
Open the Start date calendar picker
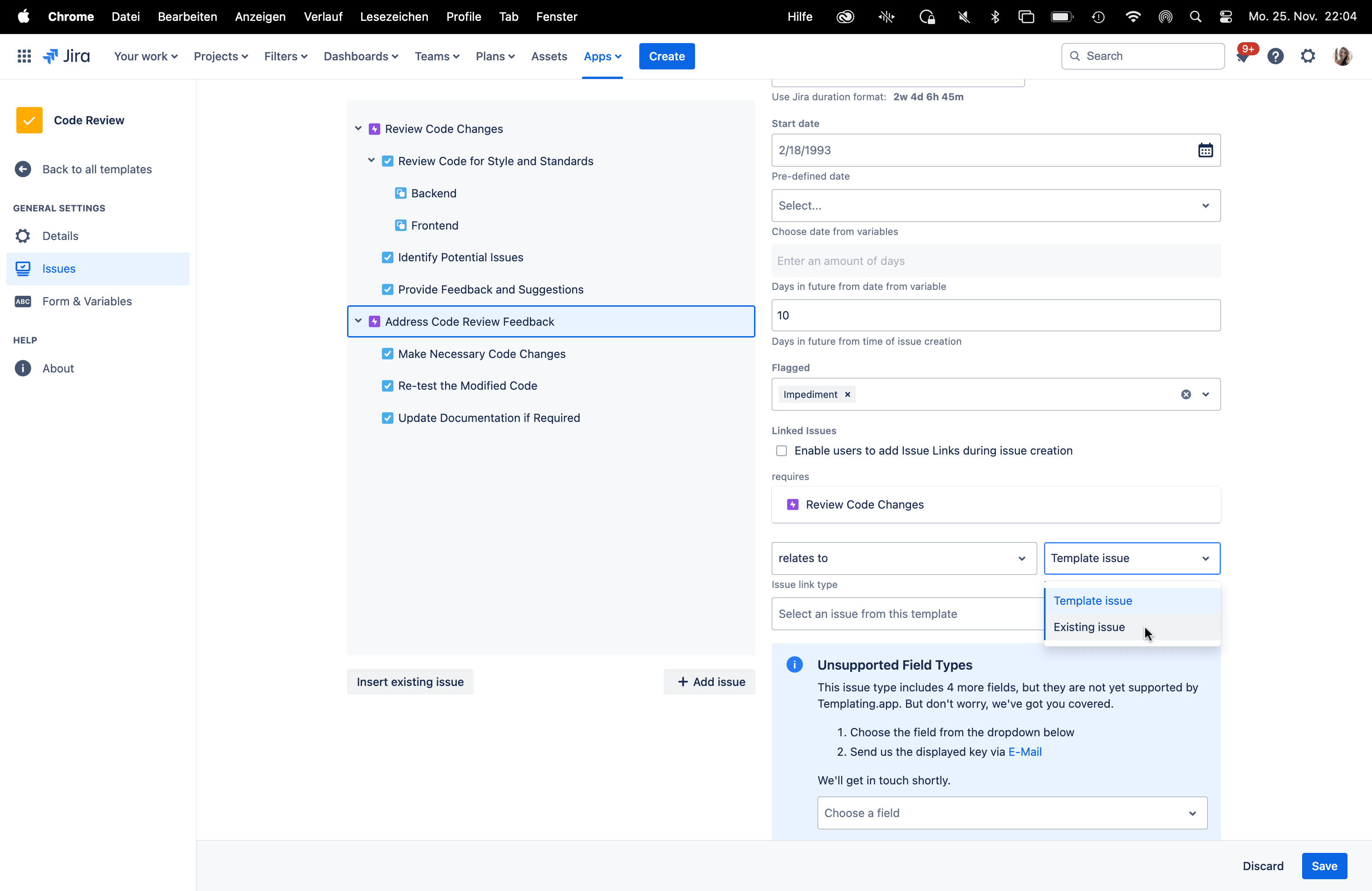1205,150
